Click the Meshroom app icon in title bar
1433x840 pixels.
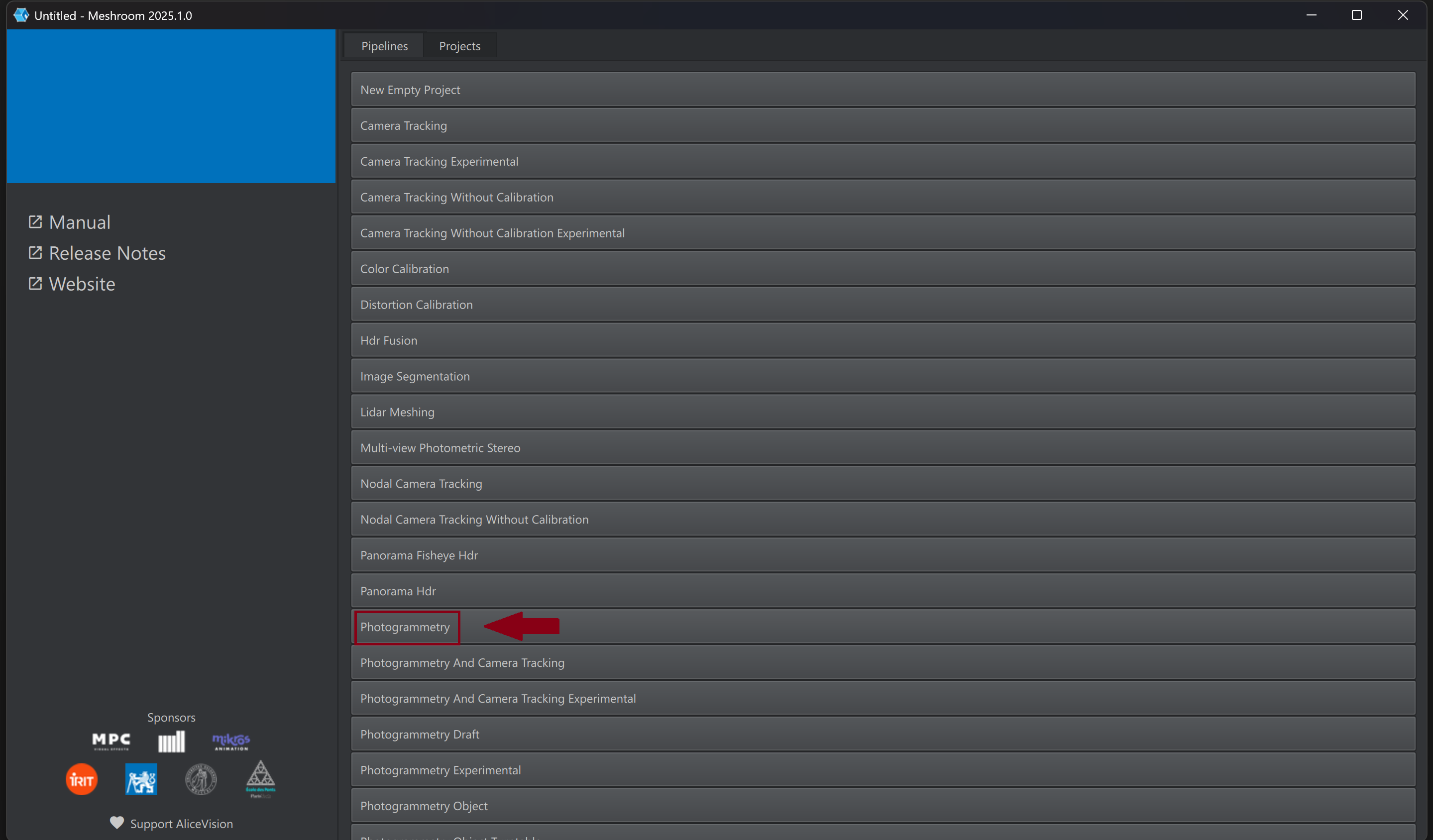pos(21,15)
